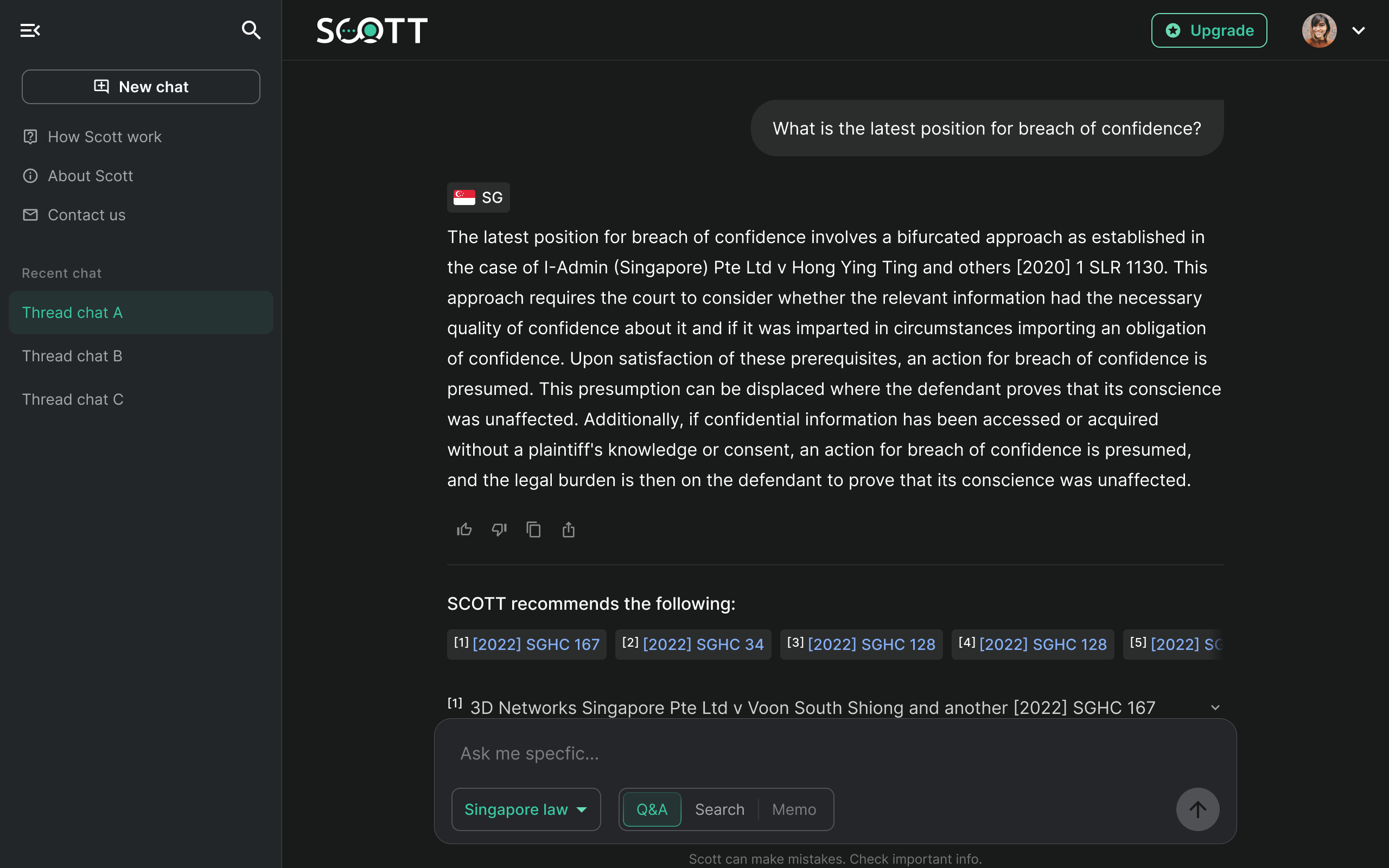Expand the 3D Networks Singapore case entry

point(1215,708)
